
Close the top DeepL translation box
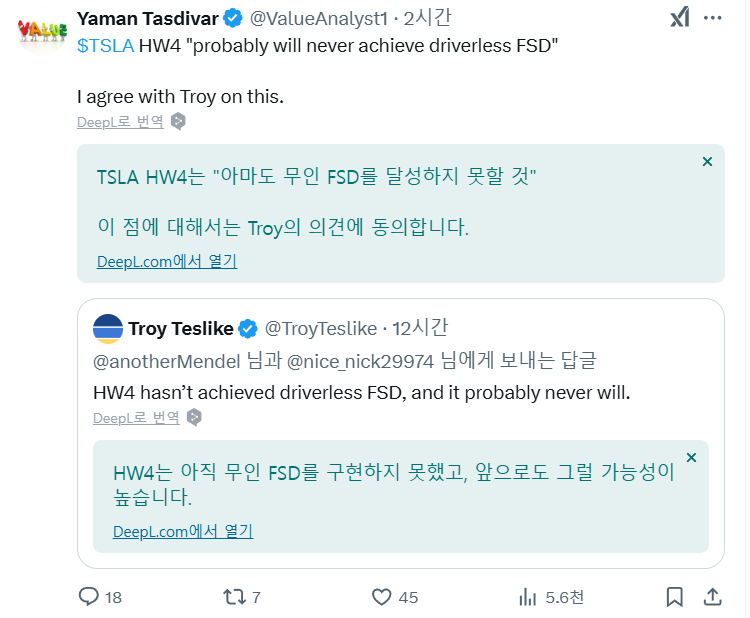pos(707,162)
